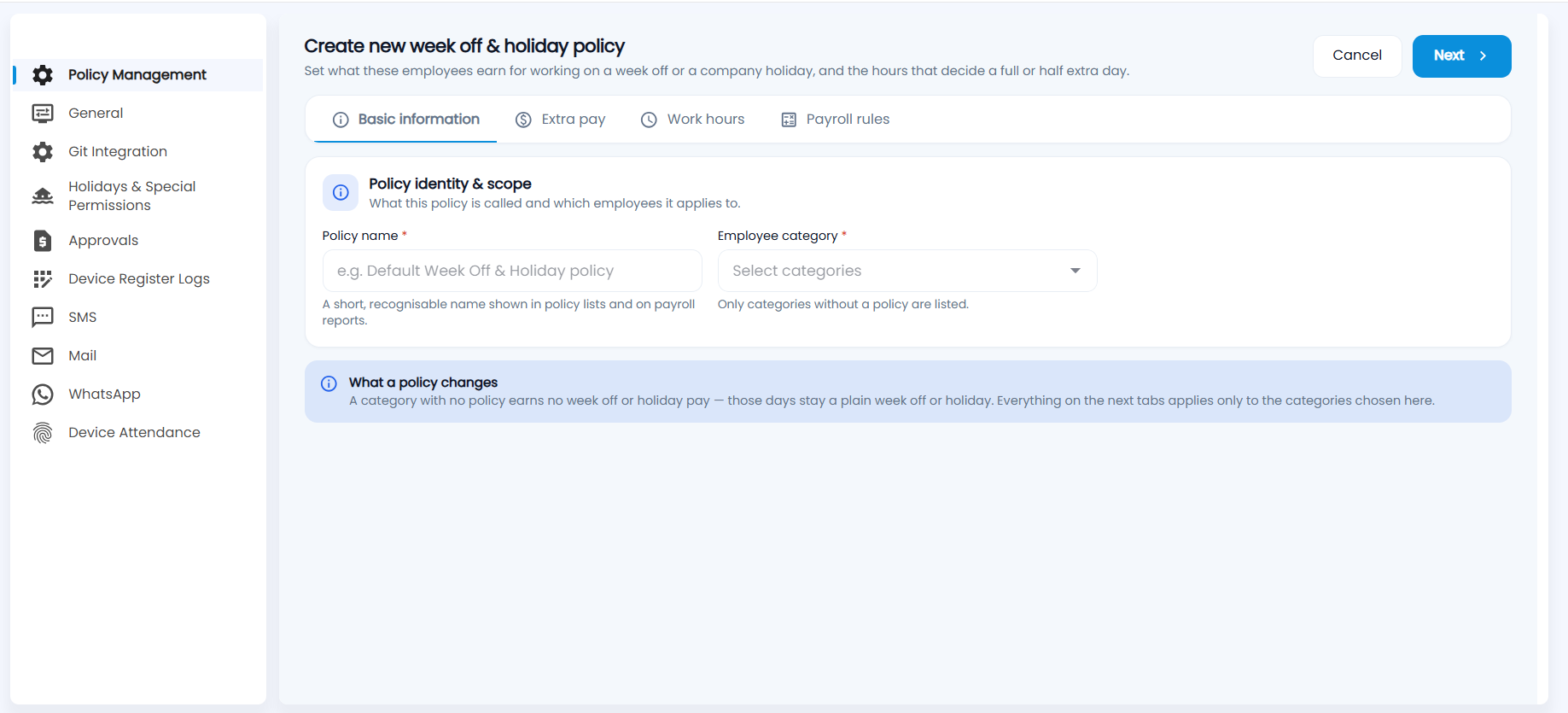Switch to the Work hours tab
The width and height of the screenshot is (1568, 713).
(692, 120)
